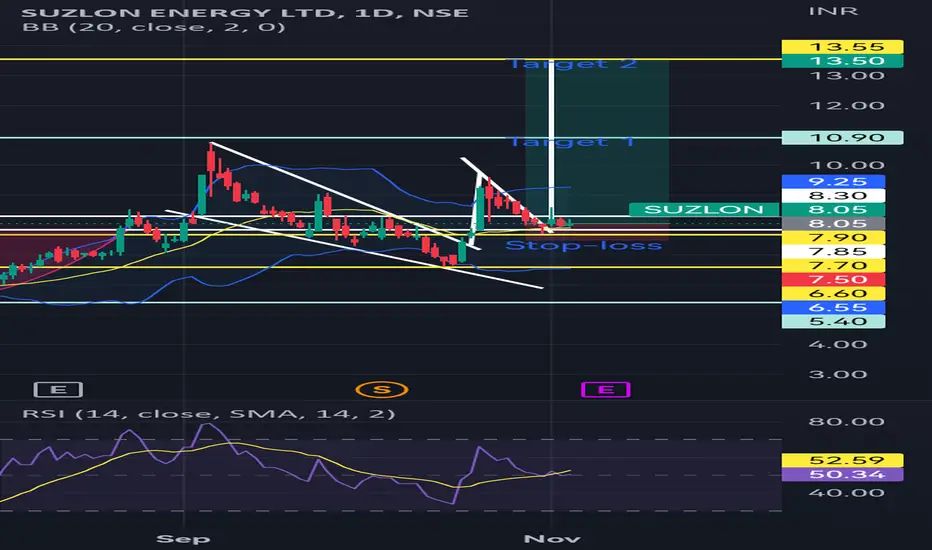Select the 10.90 price label

[x=842, y=137]
